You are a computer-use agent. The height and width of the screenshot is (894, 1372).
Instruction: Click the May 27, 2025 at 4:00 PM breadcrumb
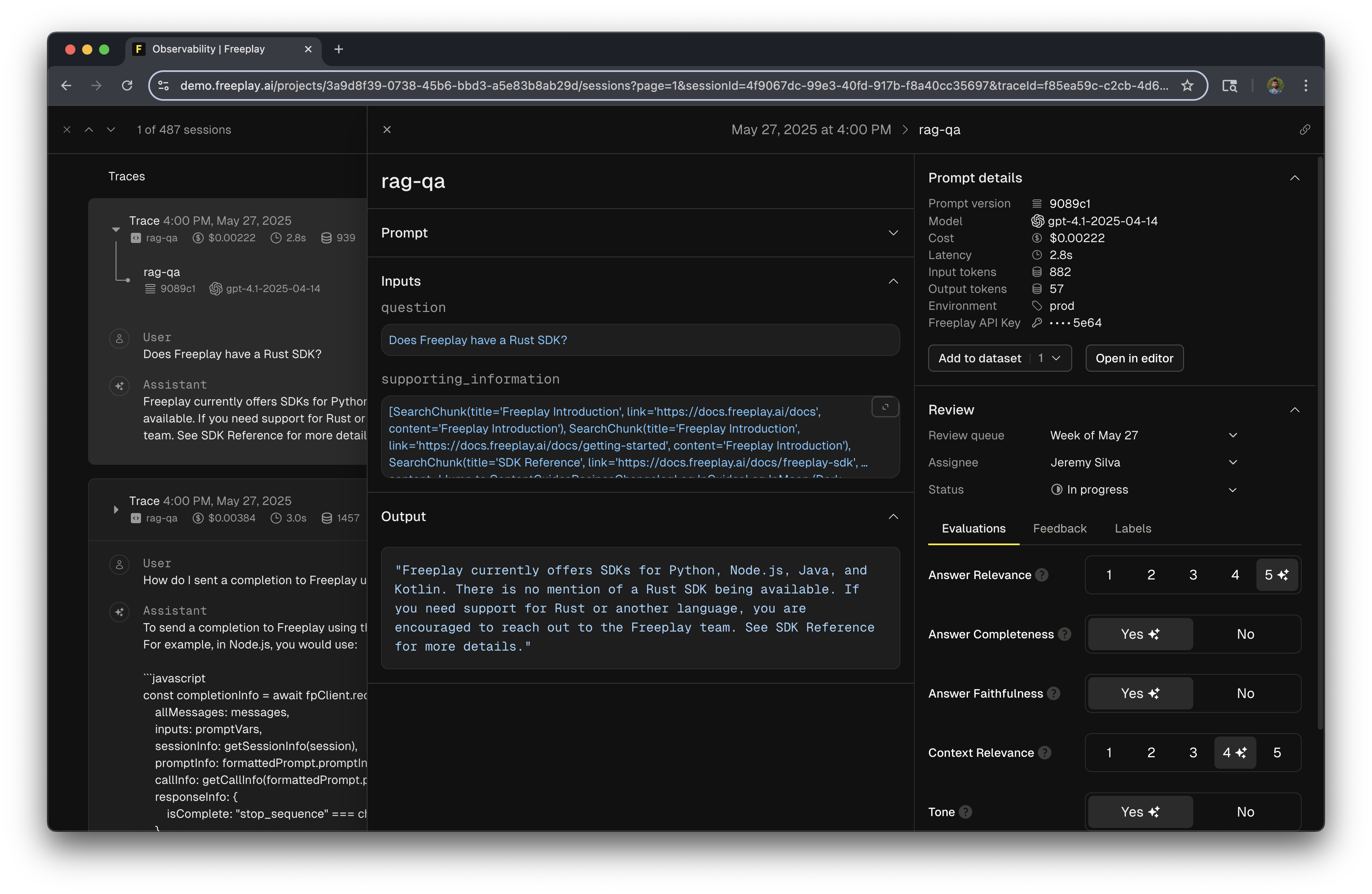(810, 130)
